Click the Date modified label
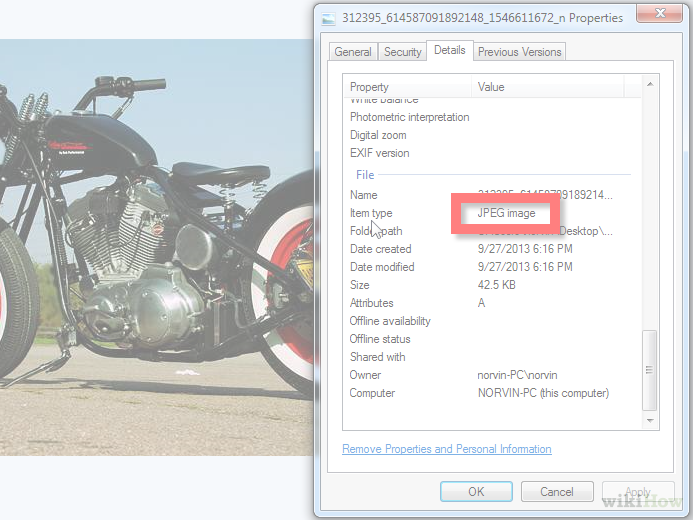Viewport: 693px width, 520px height. coord(382,267)
